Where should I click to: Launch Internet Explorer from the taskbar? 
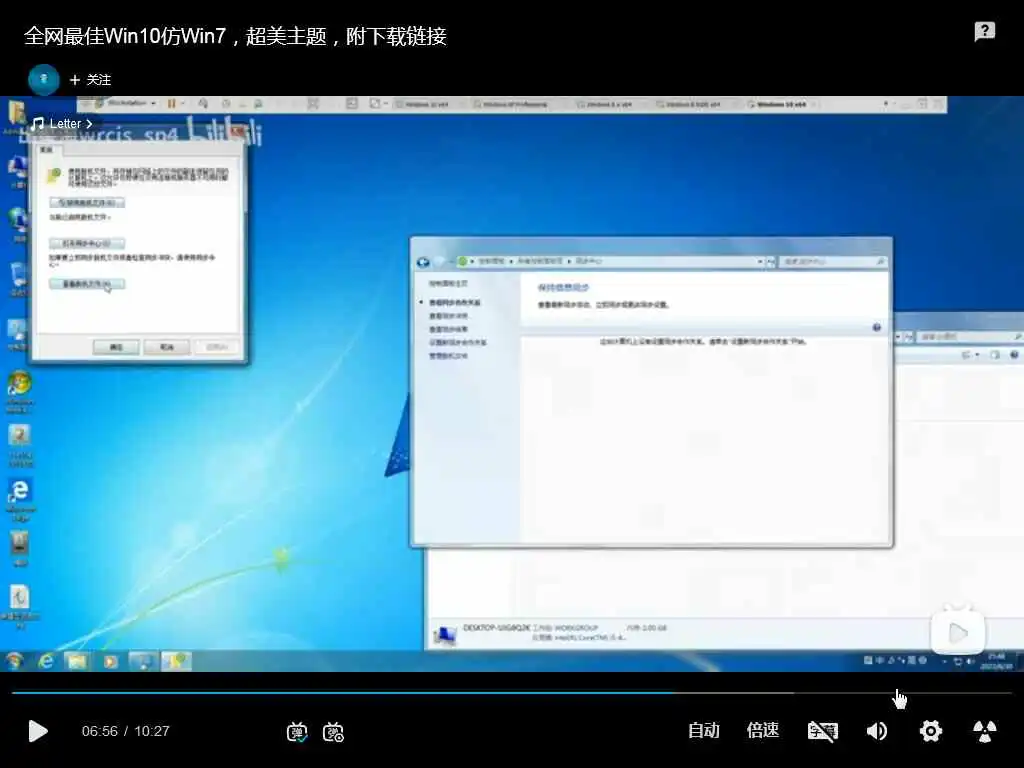(46, 661)
